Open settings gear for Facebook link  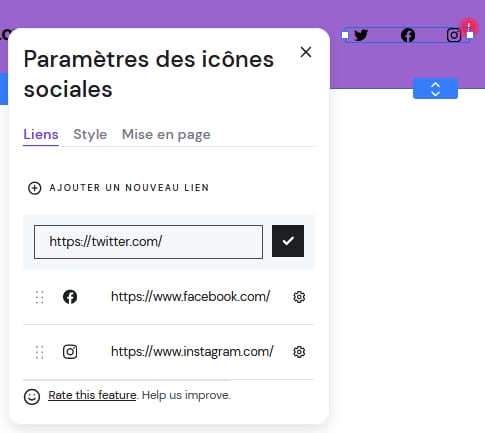click(299, 297)
